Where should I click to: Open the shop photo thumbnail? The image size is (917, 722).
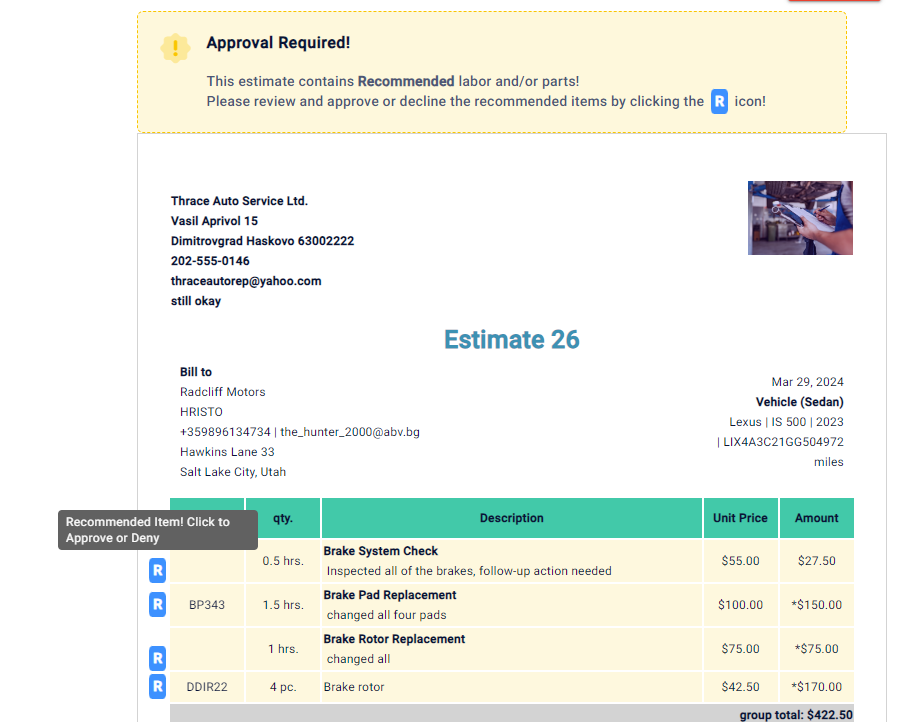[800, 218]
